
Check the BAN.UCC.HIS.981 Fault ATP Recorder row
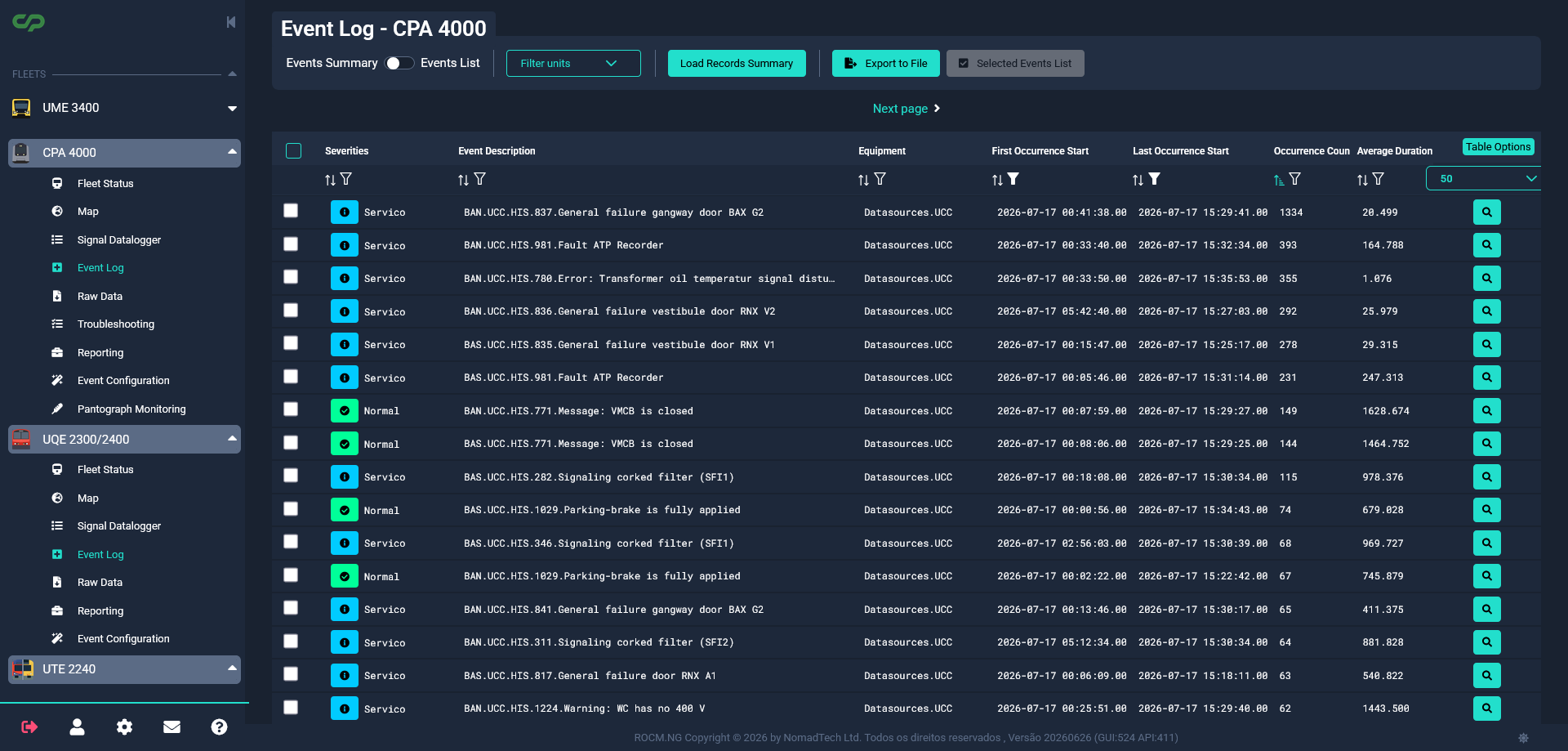pos(291,244)
